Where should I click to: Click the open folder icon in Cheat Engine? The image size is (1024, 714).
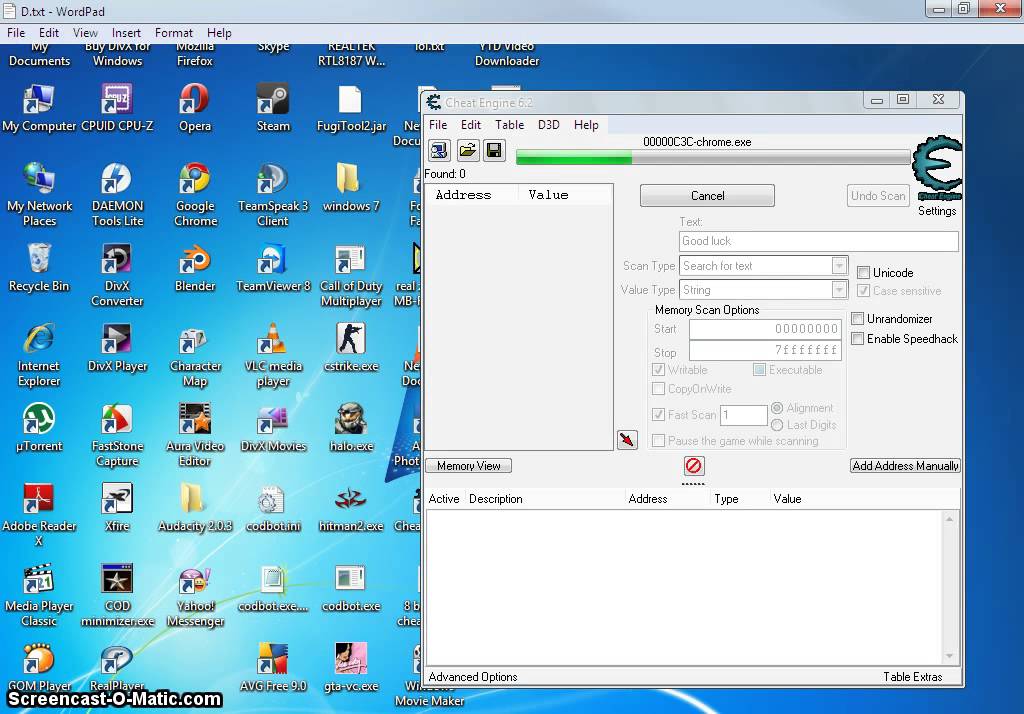(x=467, y=150)
